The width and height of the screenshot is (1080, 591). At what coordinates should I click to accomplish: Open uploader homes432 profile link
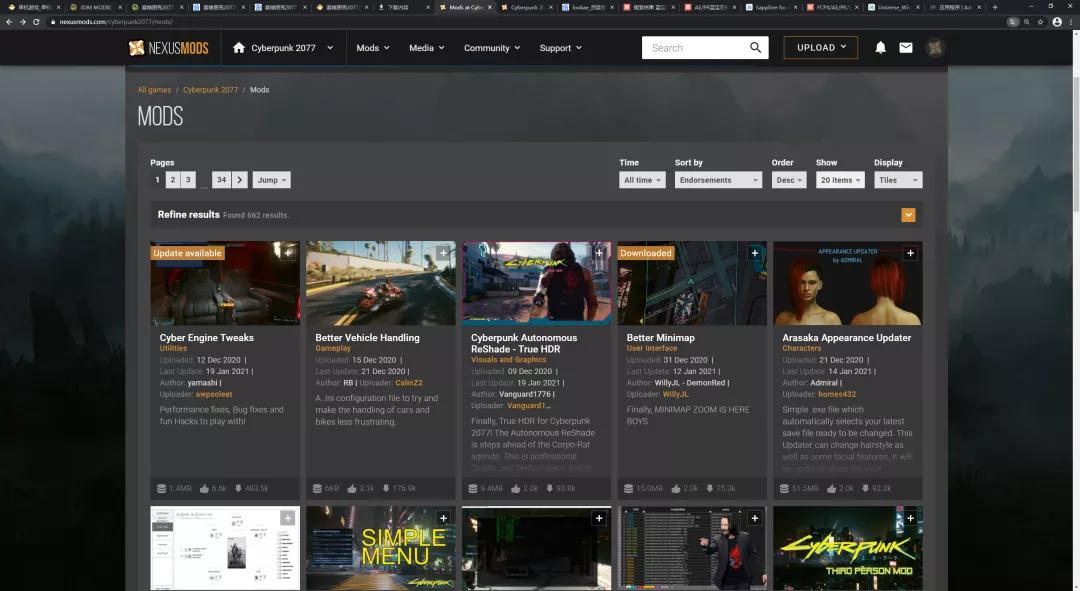[x=837, y=394]
